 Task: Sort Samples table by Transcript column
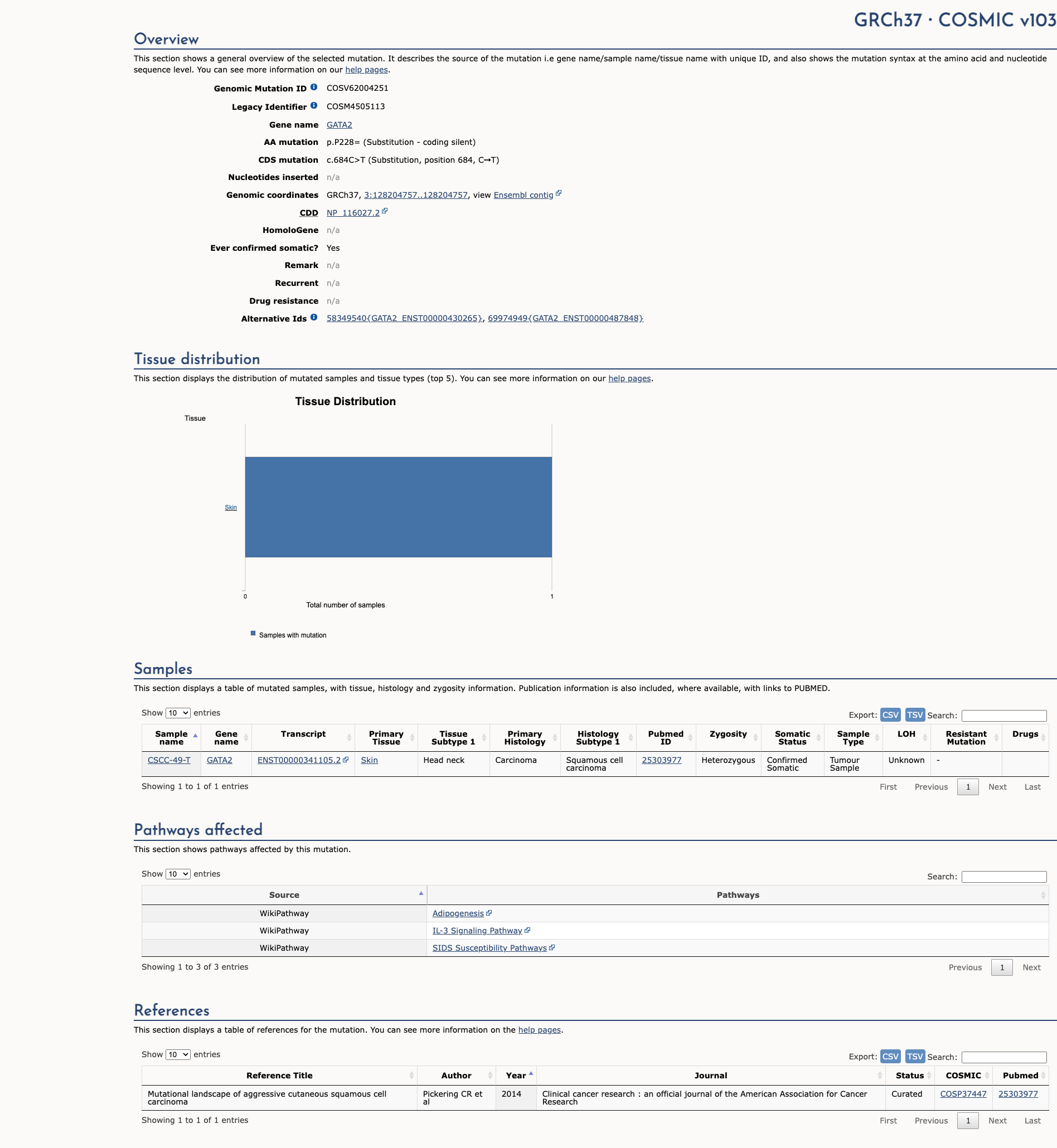pos(303,737)
